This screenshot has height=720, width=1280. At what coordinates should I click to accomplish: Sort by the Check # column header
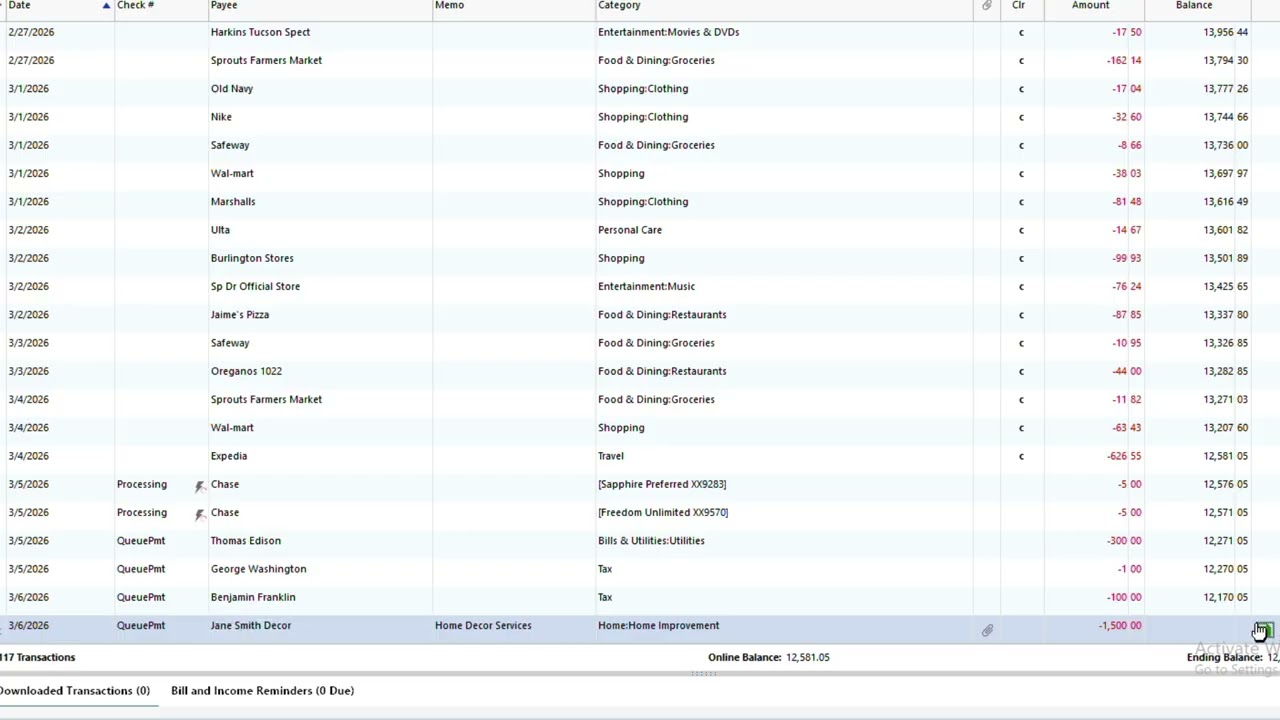135,5
